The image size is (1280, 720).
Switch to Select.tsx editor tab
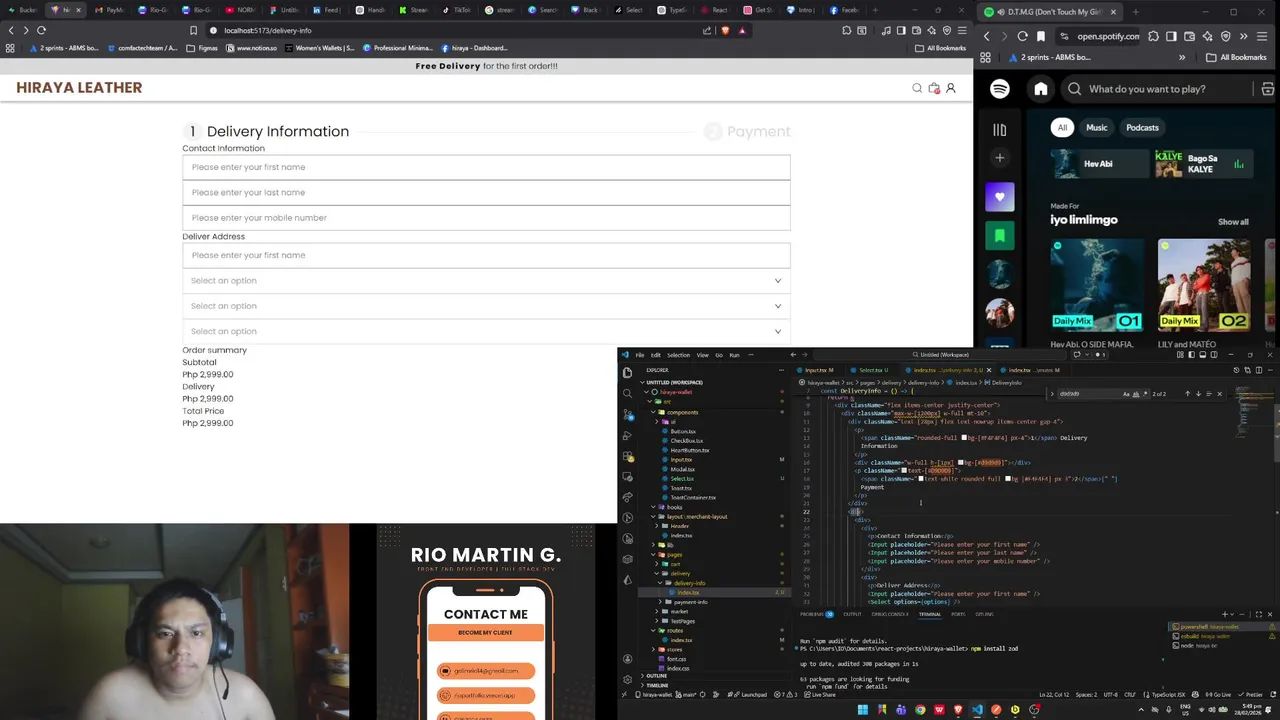(873, 370)
